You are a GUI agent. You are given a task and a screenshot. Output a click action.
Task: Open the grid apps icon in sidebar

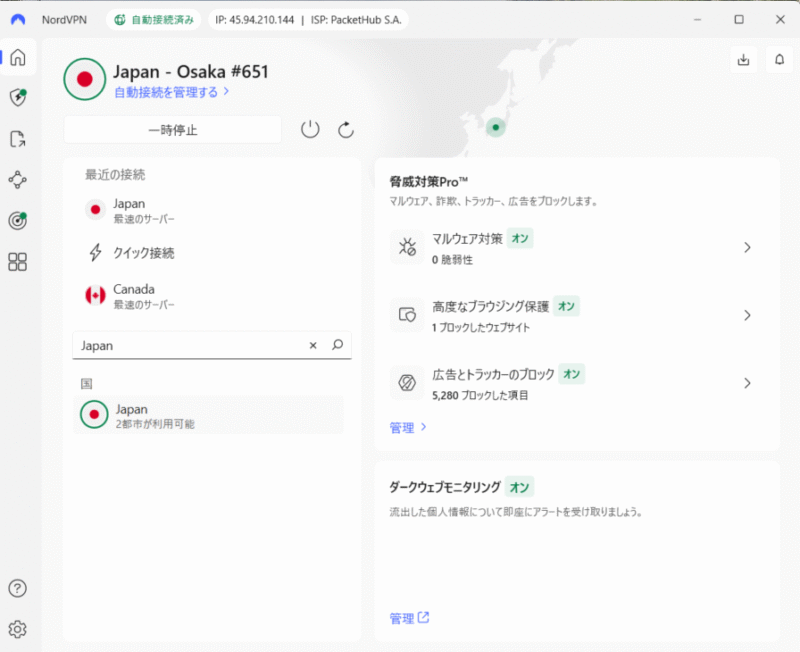(x=18, y=262)
